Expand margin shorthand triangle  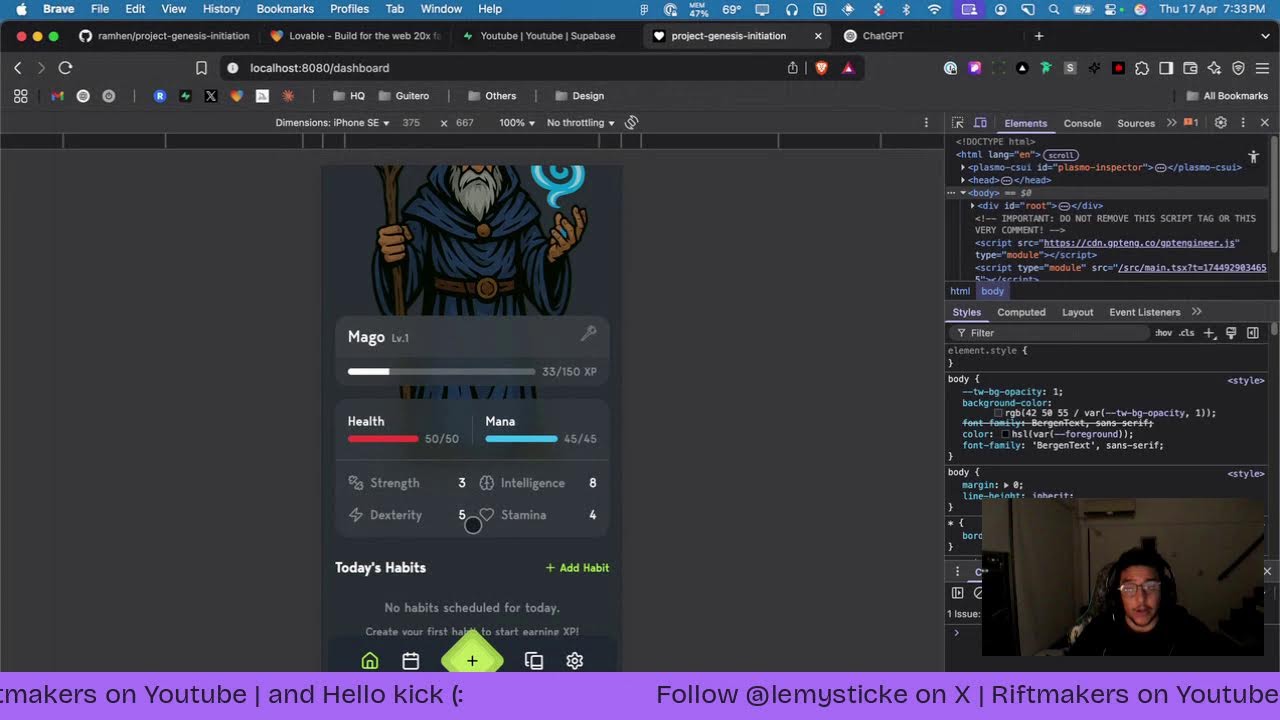[1007, 485]
